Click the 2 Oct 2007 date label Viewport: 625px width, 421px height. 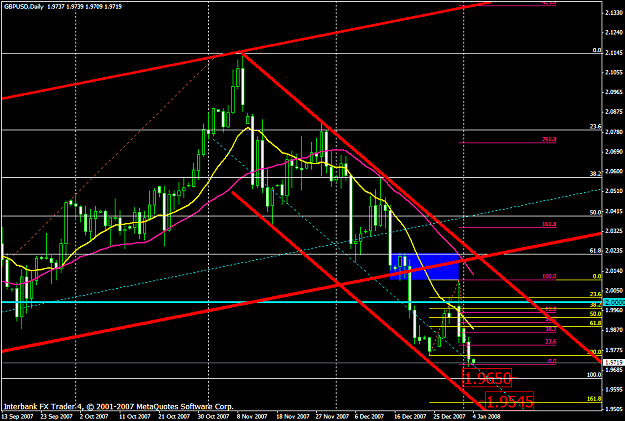point(94,416)
